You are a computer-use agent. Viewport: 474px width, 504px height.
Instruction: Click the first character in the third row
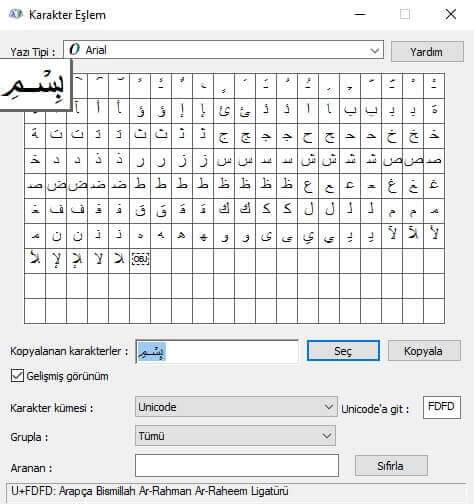click(x=35, y=136)
